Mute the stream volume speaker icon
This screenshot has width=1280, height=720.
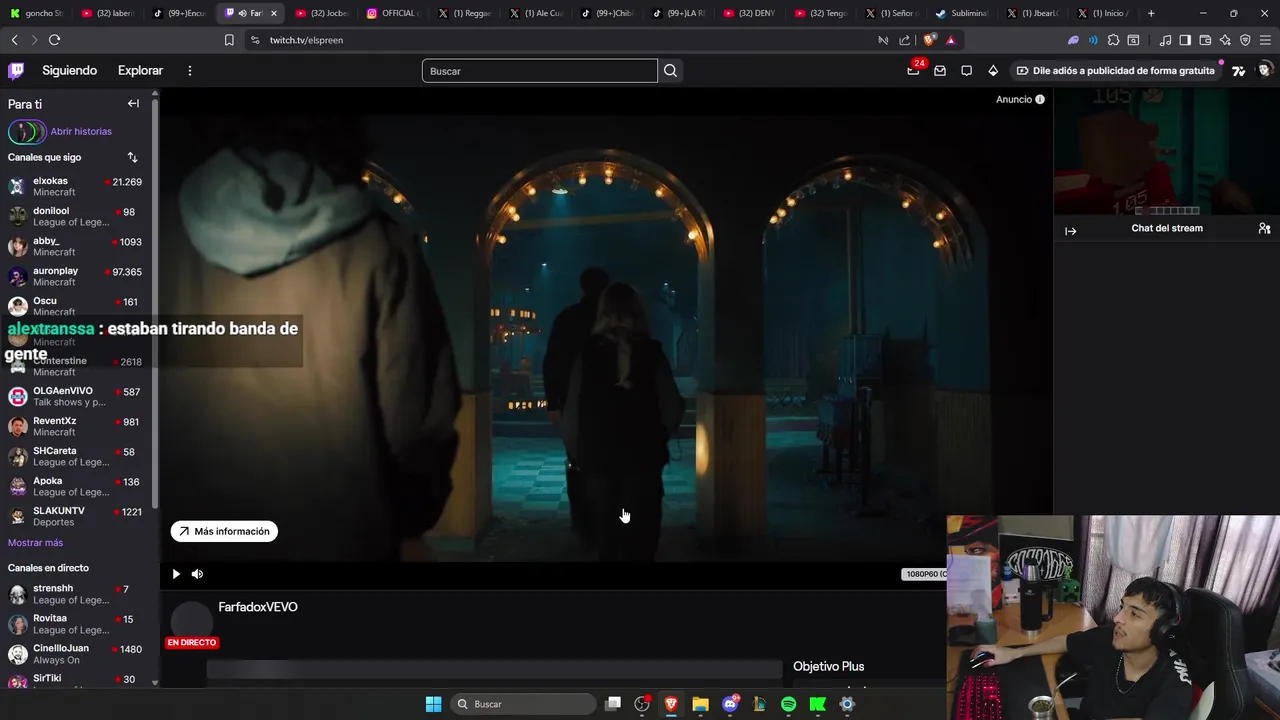click(x=197, y=574)
